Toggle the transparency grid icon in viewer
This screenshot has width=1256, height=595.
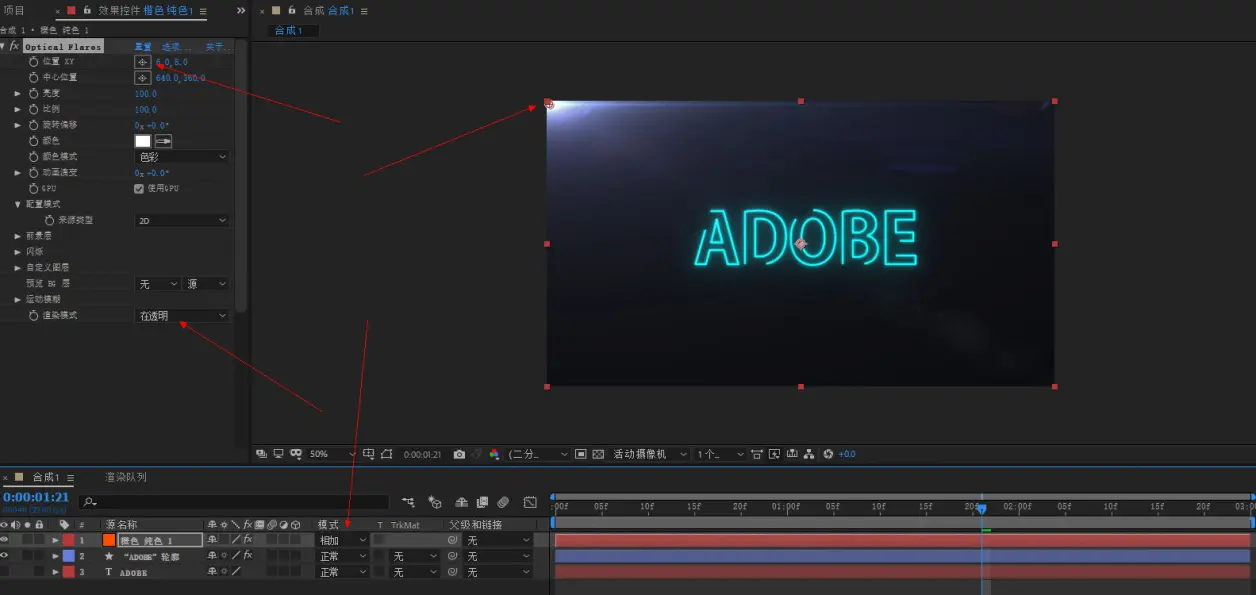click(x=598, y=454)
